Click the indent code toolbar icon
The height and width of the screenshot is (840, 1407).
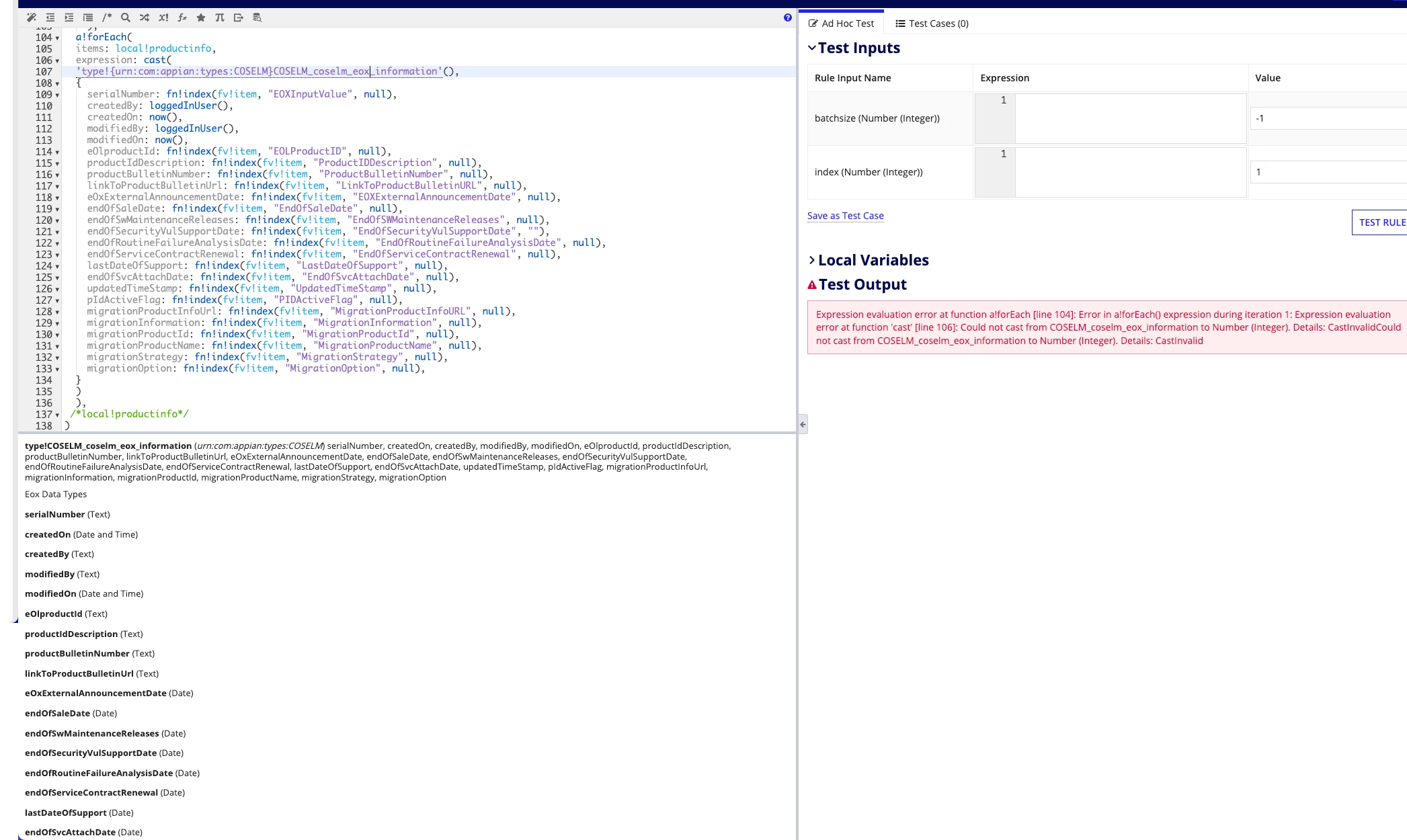point(69,17)
